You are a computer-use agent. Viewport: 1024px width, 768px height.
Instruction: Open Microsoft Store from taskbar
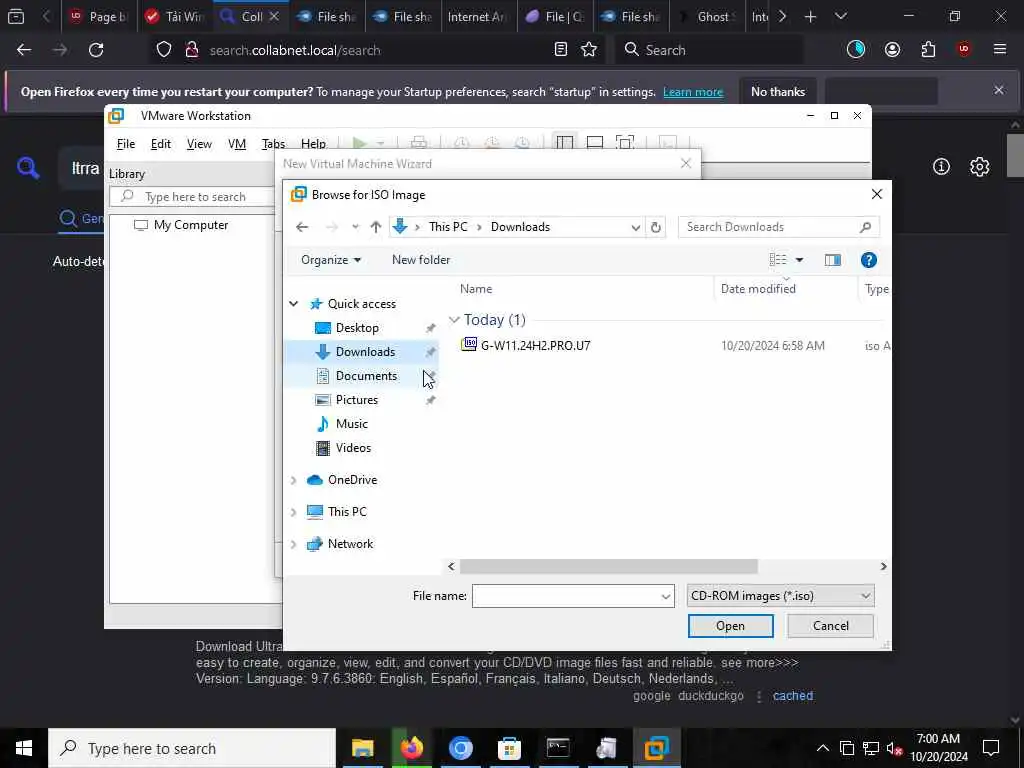coord(509,748)
